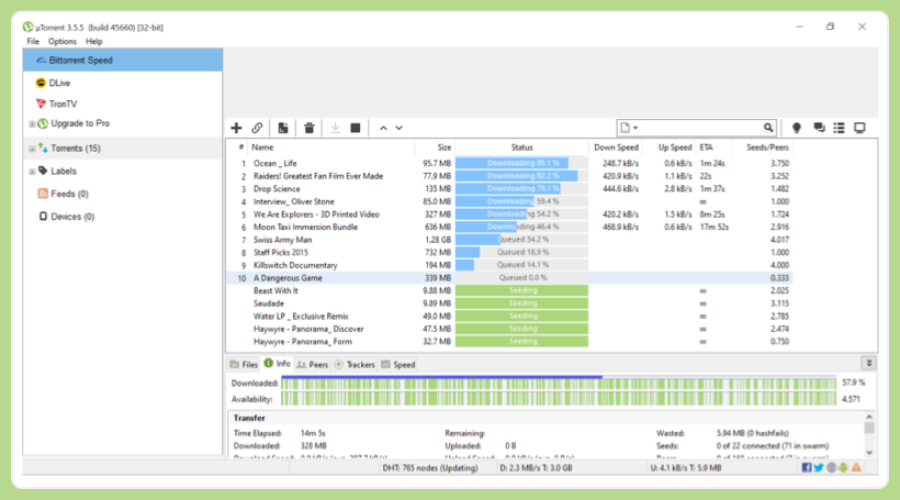Click the Create New Torrent icon
The image size is (900, 500).
283,127
